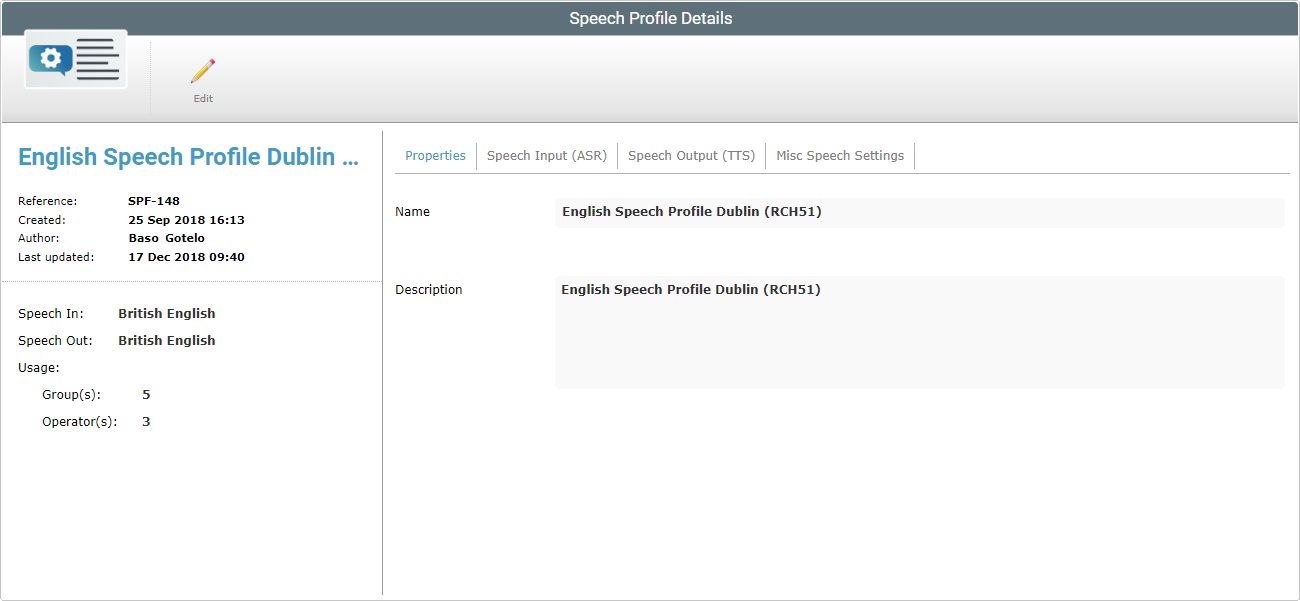1300x601 pixels.
Task: Click the Last updated timestamp
Action: pyautogui.click(x=185, y=256)
